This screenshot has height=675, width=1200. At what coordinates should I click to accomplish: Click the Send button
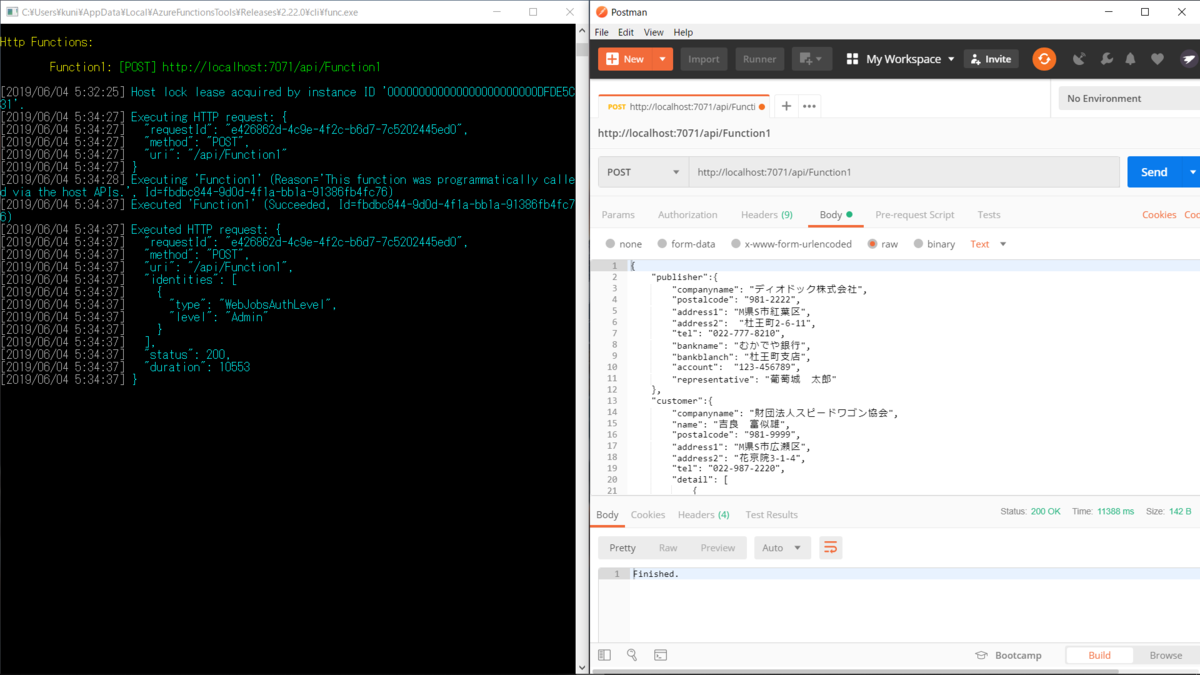pyautogui.click(x=1155, y=172)
